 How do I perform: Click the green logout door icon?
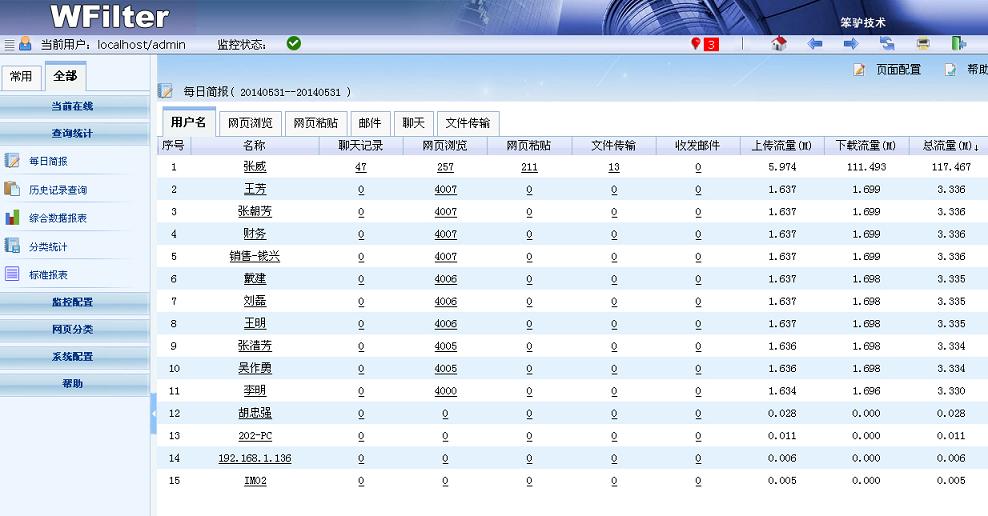pyautogui.click(x=959, y=44)
